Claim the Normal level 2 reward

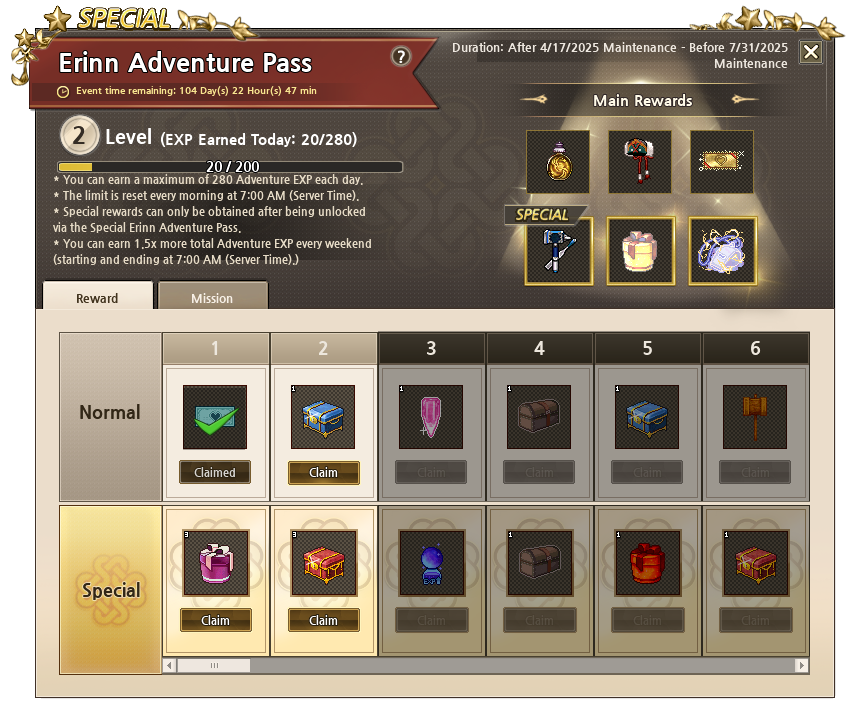(x=324, y=472)
